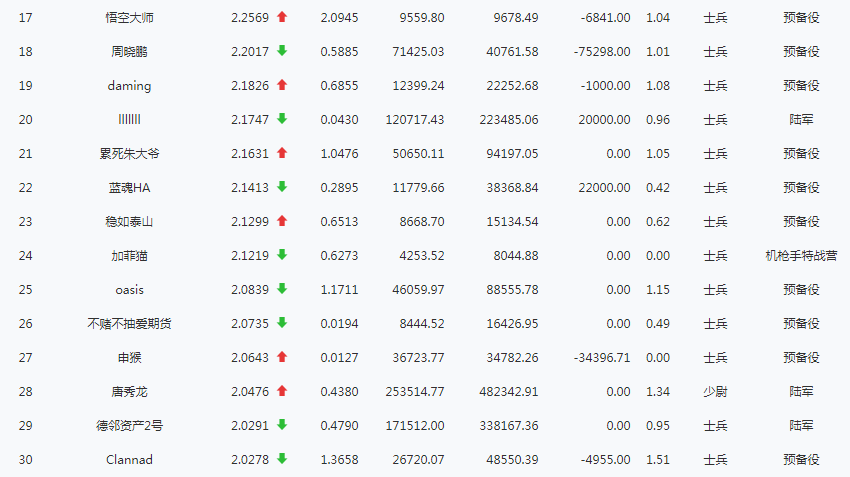Click the green down arrow for 加菲猫
This screenshot has height=477, width=850.
coord(282,255)
